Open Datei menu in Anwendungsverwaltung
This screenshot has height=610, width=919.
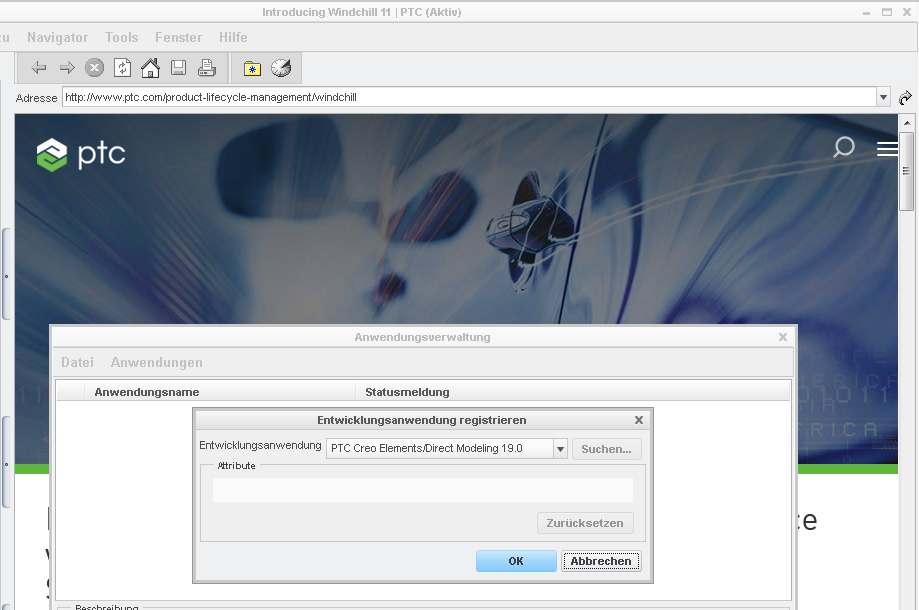pyautogui.click(x=77, y=363)
